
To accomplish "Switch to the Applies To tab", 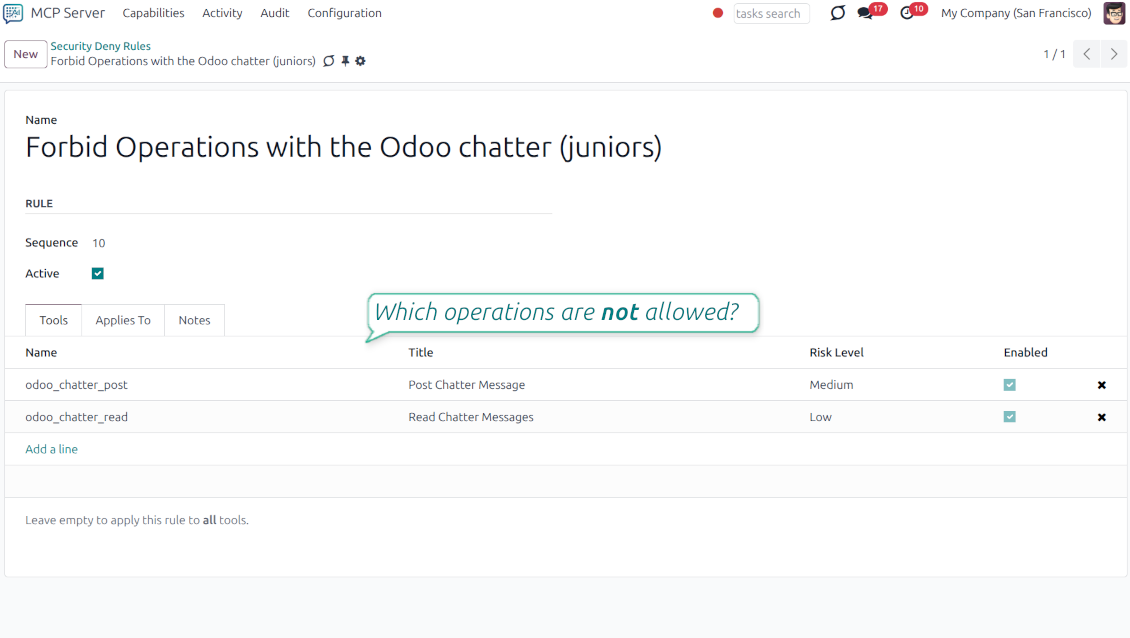I will (122, 320).
